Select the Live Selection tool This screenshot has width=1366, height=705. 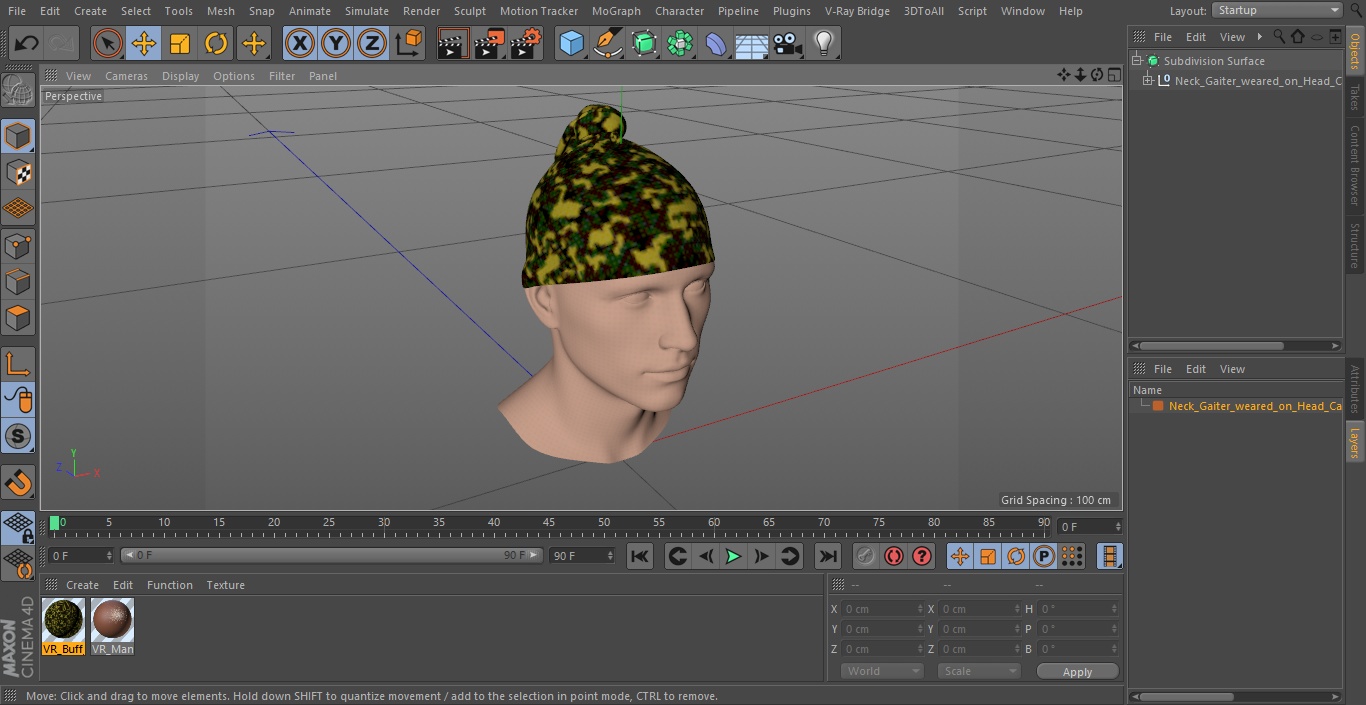click(108, 44)
